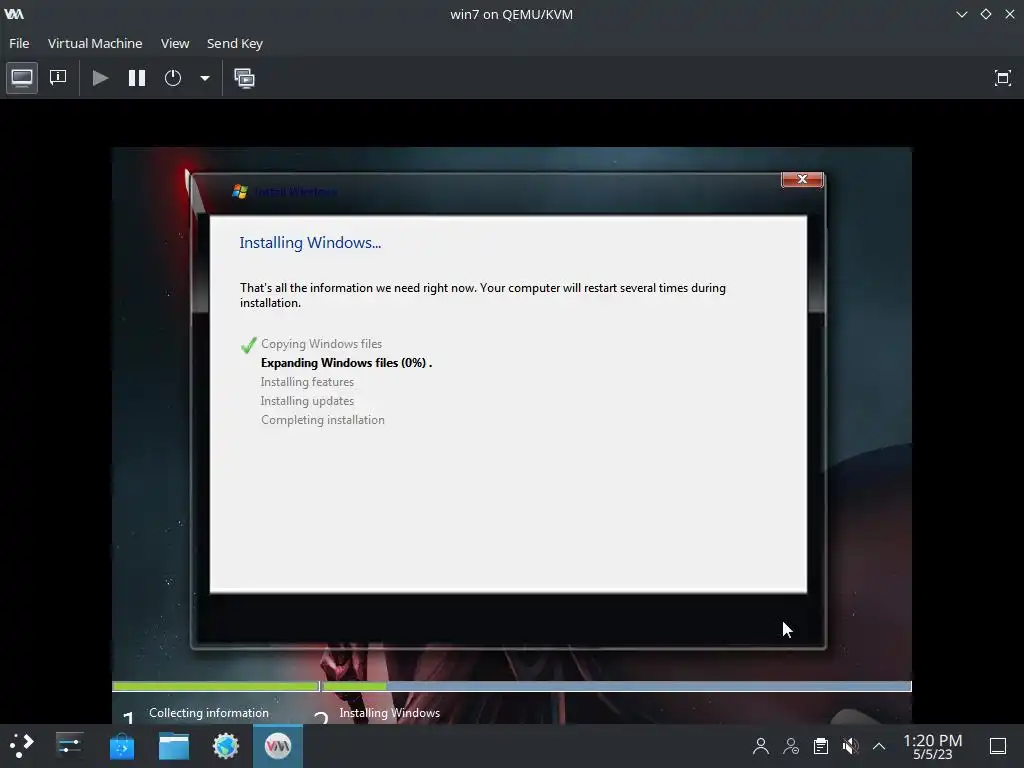Open the KDE application launcher
This screenshot has width=1024, height=768.
[x=22, y=746]
